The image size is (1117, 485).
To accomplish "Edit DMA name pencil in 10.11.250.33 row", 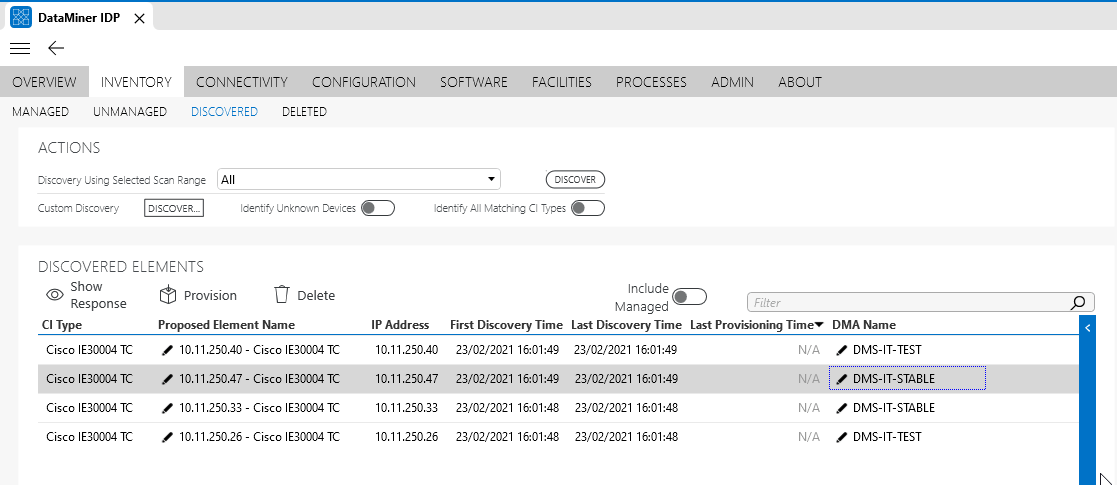I will point(842,408).
